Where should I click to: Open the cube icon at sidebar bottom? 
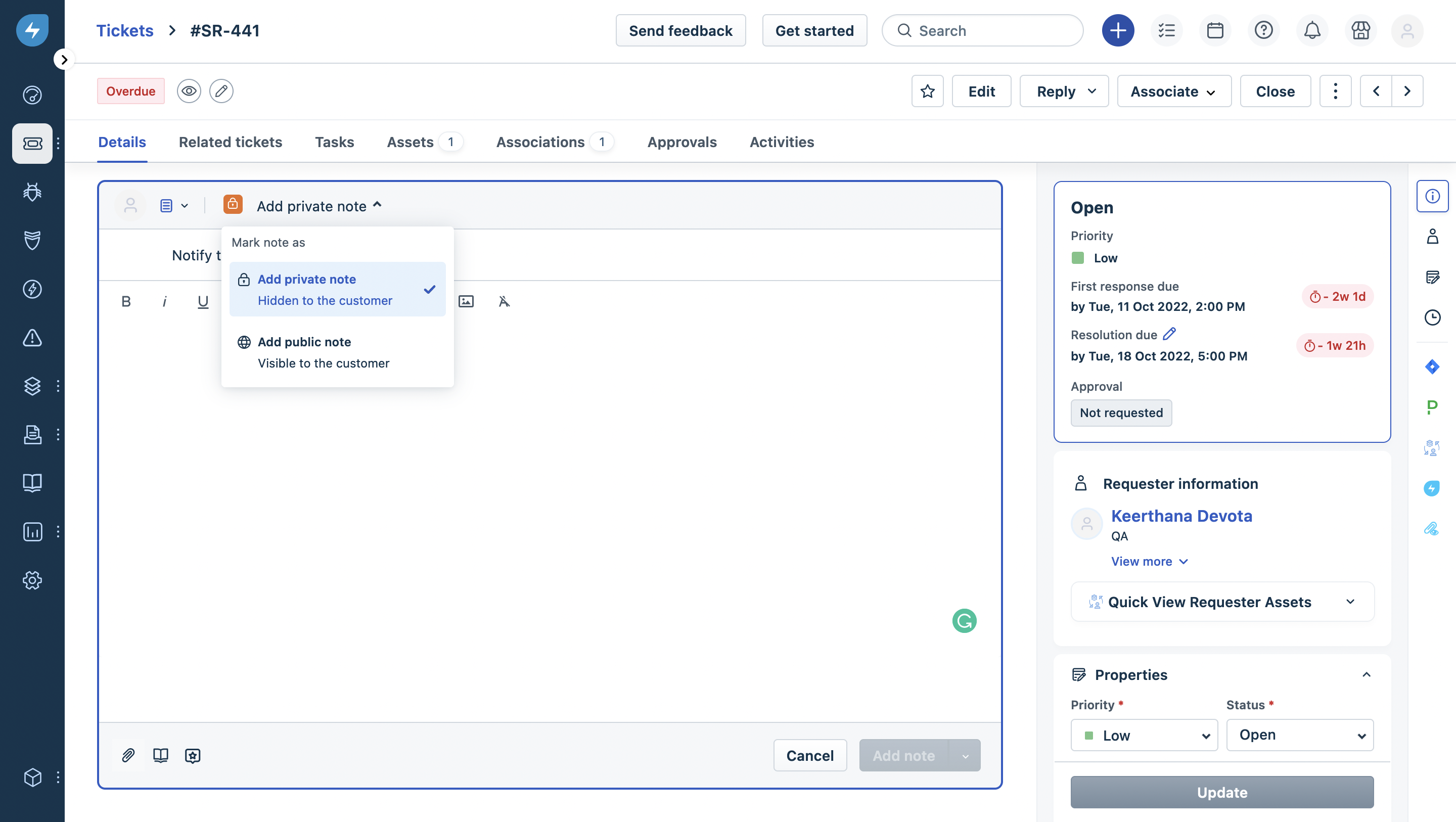pos(32,778)
